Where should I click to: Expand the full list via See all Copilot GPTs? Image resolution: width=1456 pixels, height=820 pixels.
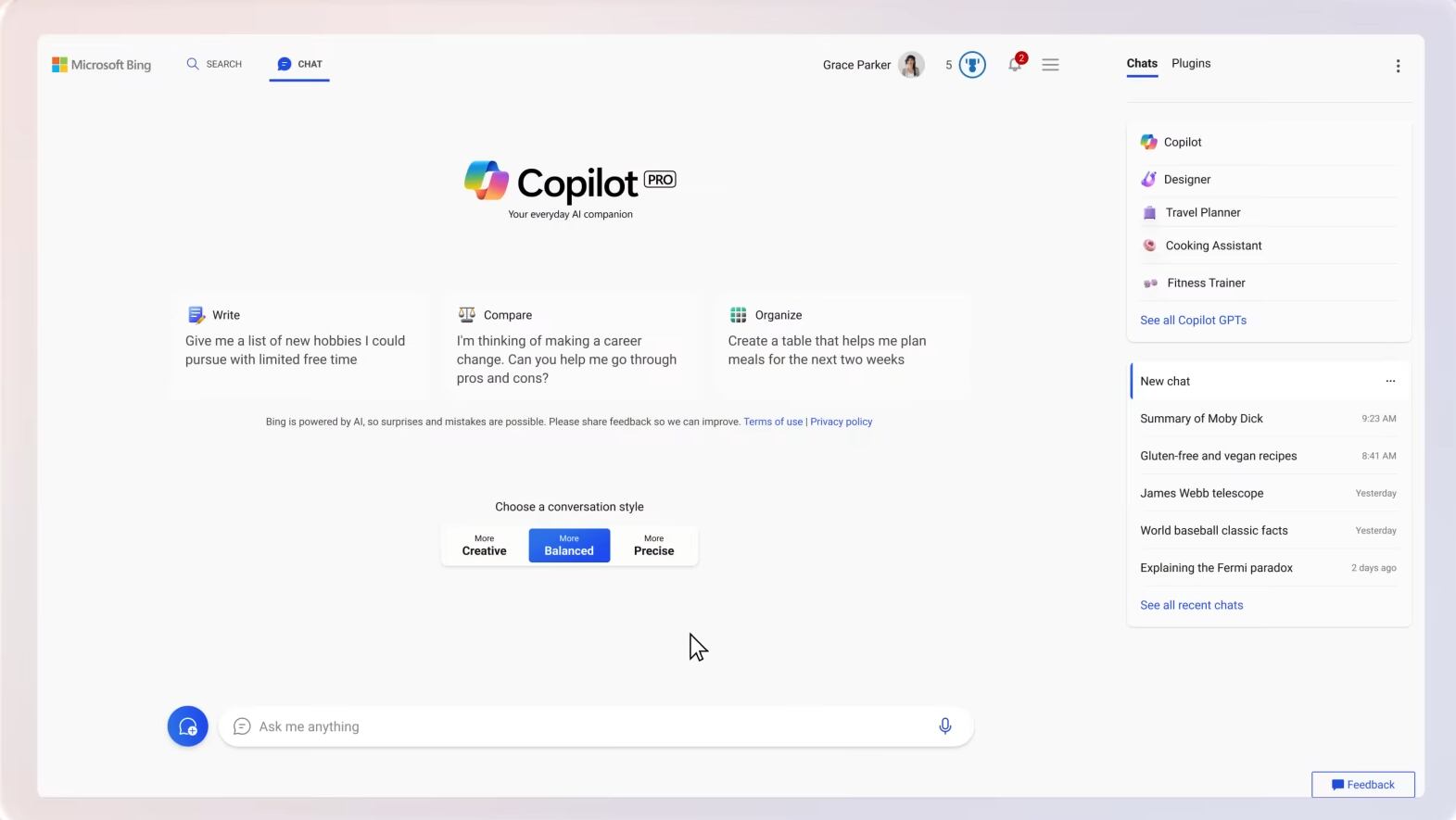point(1193,321)
